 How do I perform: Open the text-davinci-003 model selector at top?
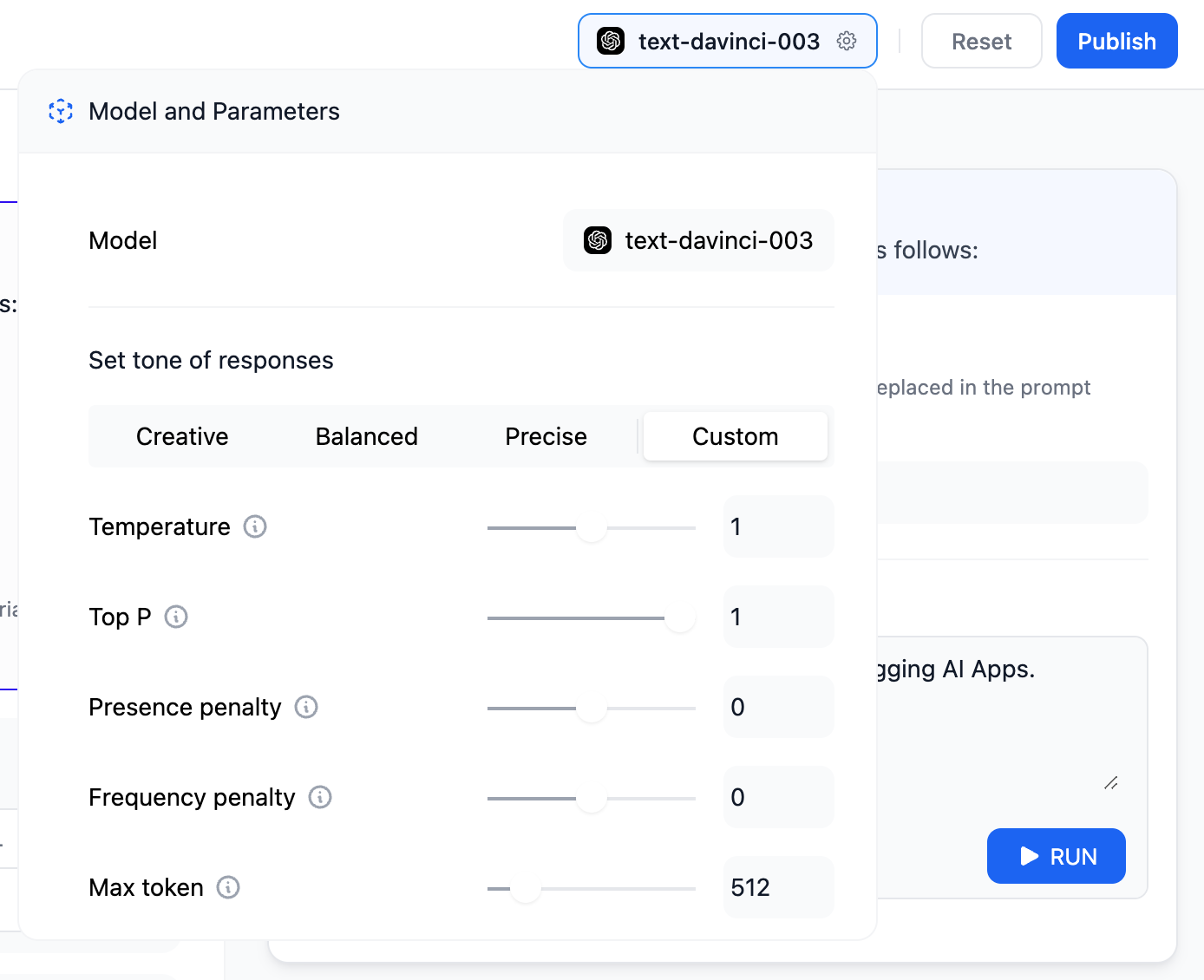click(x=728, y=41)
